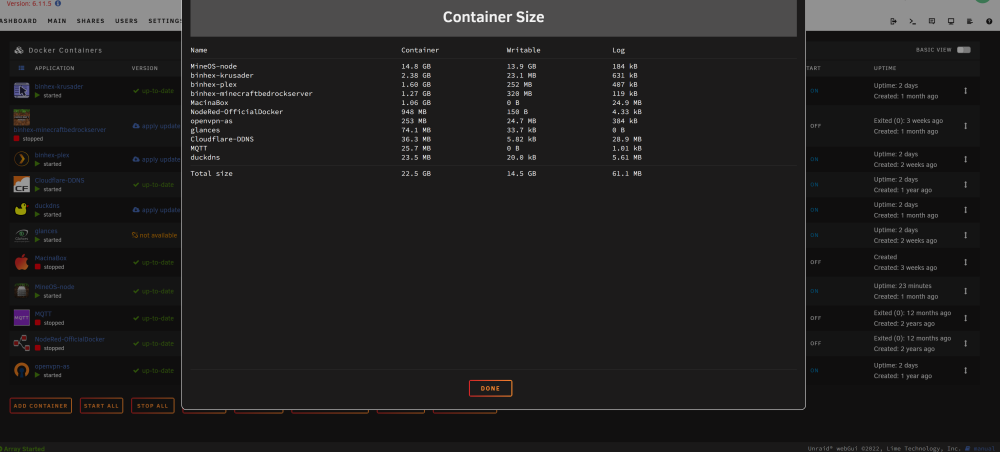1000x452 pixels.
Task: Select the MineOS-node row in size table
Action: [493, 66]
